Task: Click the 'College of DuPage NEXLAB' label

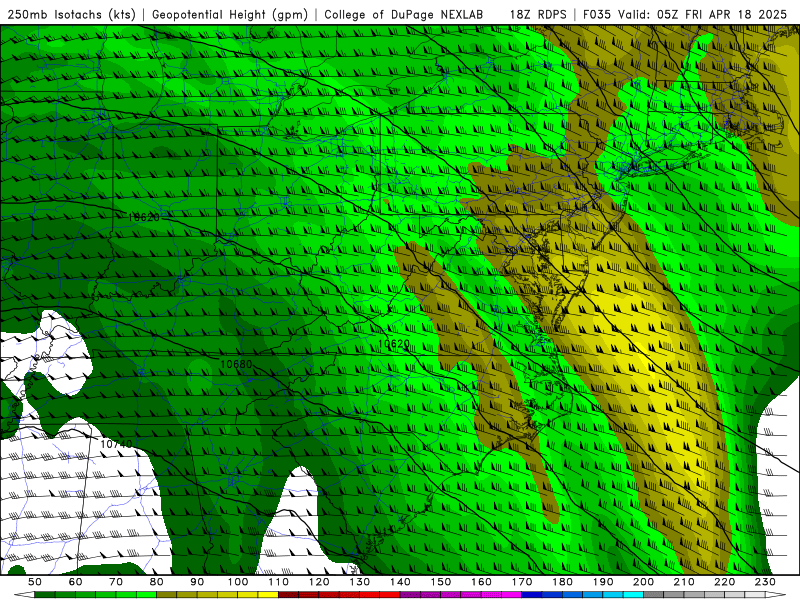Action: (x=403, y=14)
